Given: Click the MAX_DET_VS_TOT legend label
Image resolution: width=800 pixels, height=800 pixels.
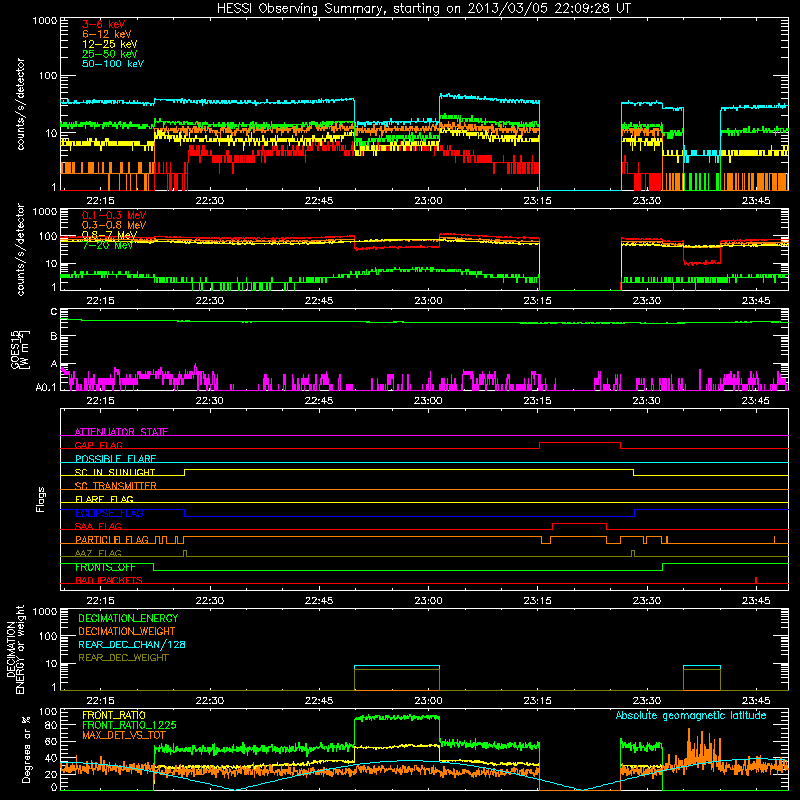Looking at the screenshot, I should [124, 735].
